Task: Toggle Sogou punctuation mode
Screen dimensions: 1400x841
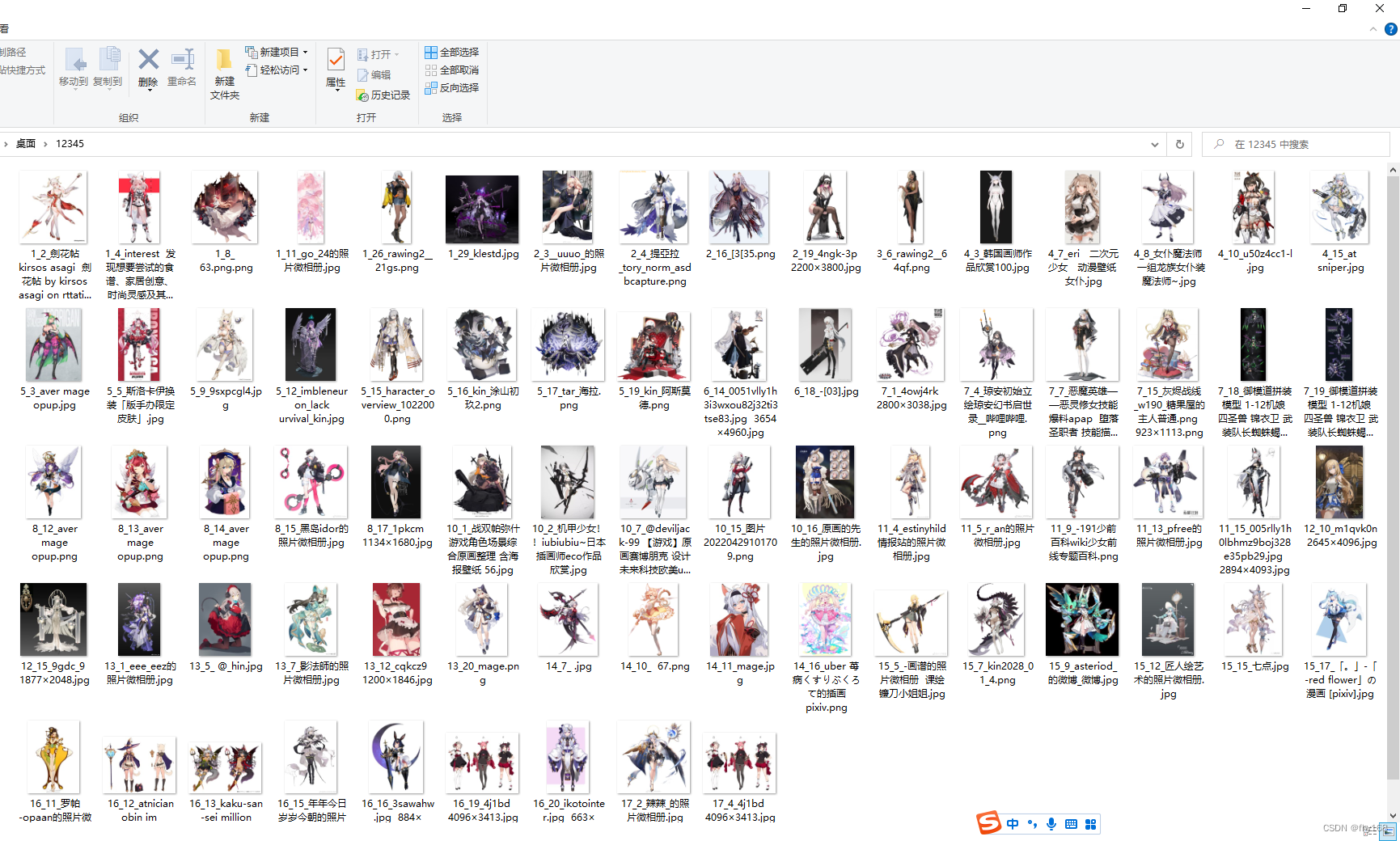Action: (x=1032, y=824)
